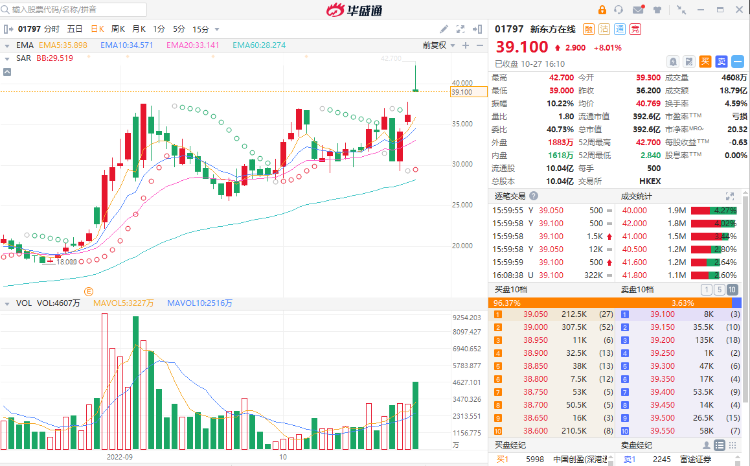Show 1 level of order book depth

[x=709, y=289]
